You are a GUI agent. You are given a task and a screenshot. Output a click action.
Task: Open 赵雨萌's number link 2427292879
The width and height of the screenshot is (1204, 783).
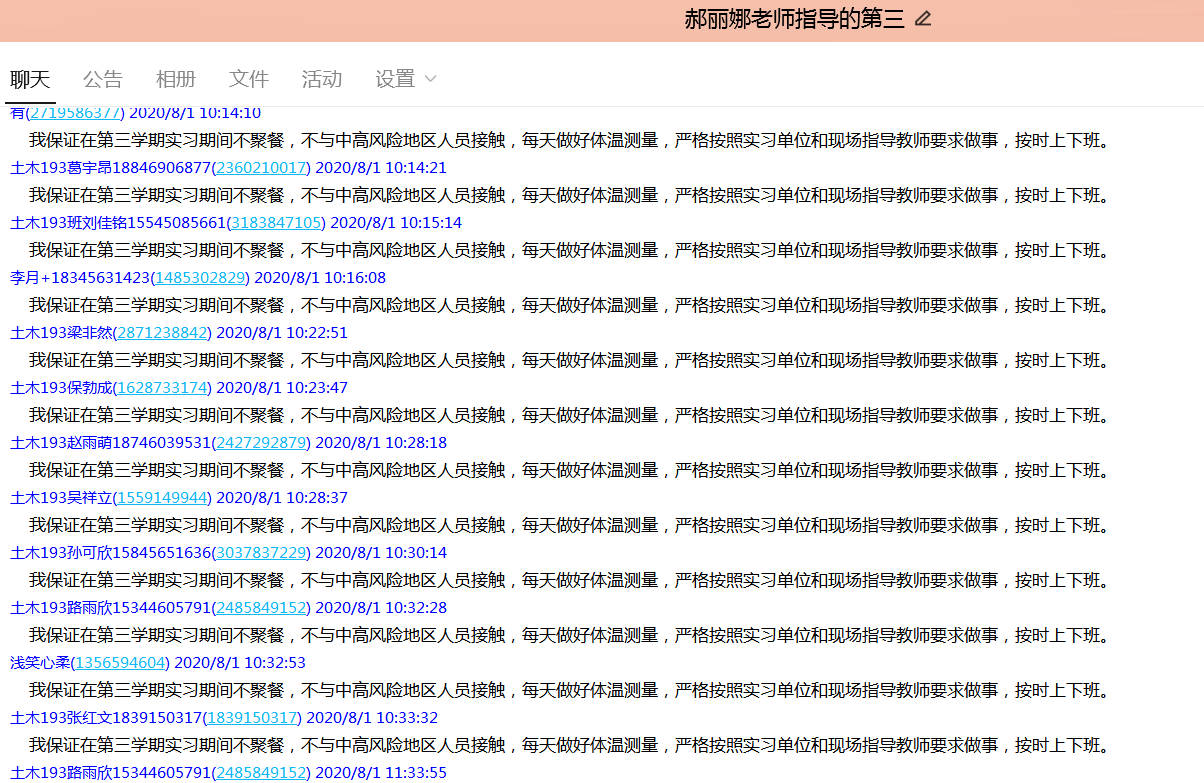[x=261, y=443]
